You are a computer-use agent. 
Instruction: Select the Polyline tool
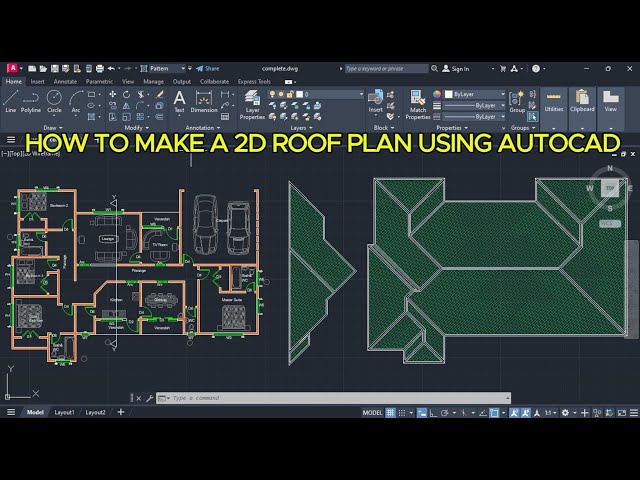point(31,101)
